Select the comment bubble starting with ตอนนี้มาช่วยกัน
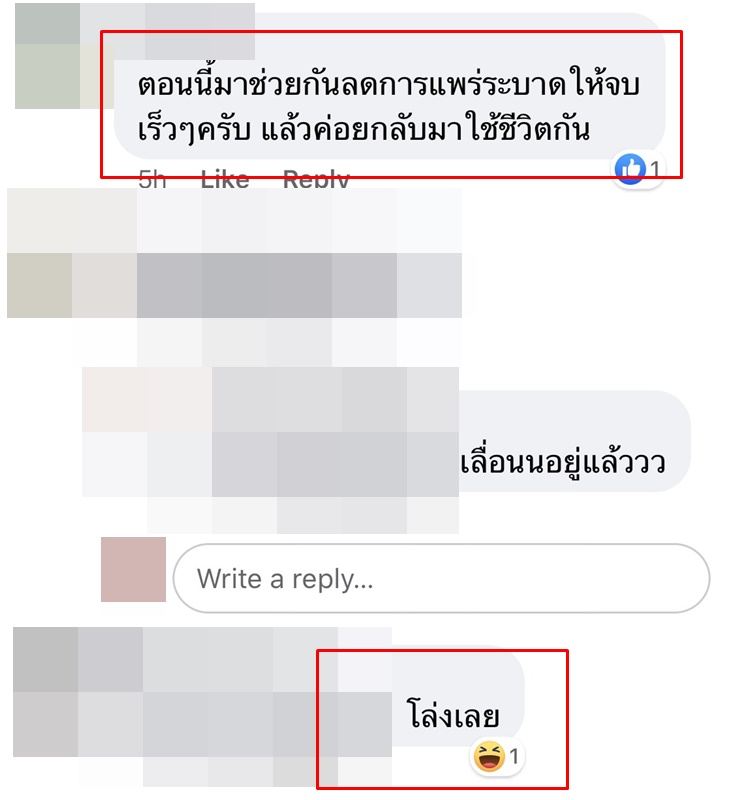Viewport: 734px width, 800px height. click(389, 86)
